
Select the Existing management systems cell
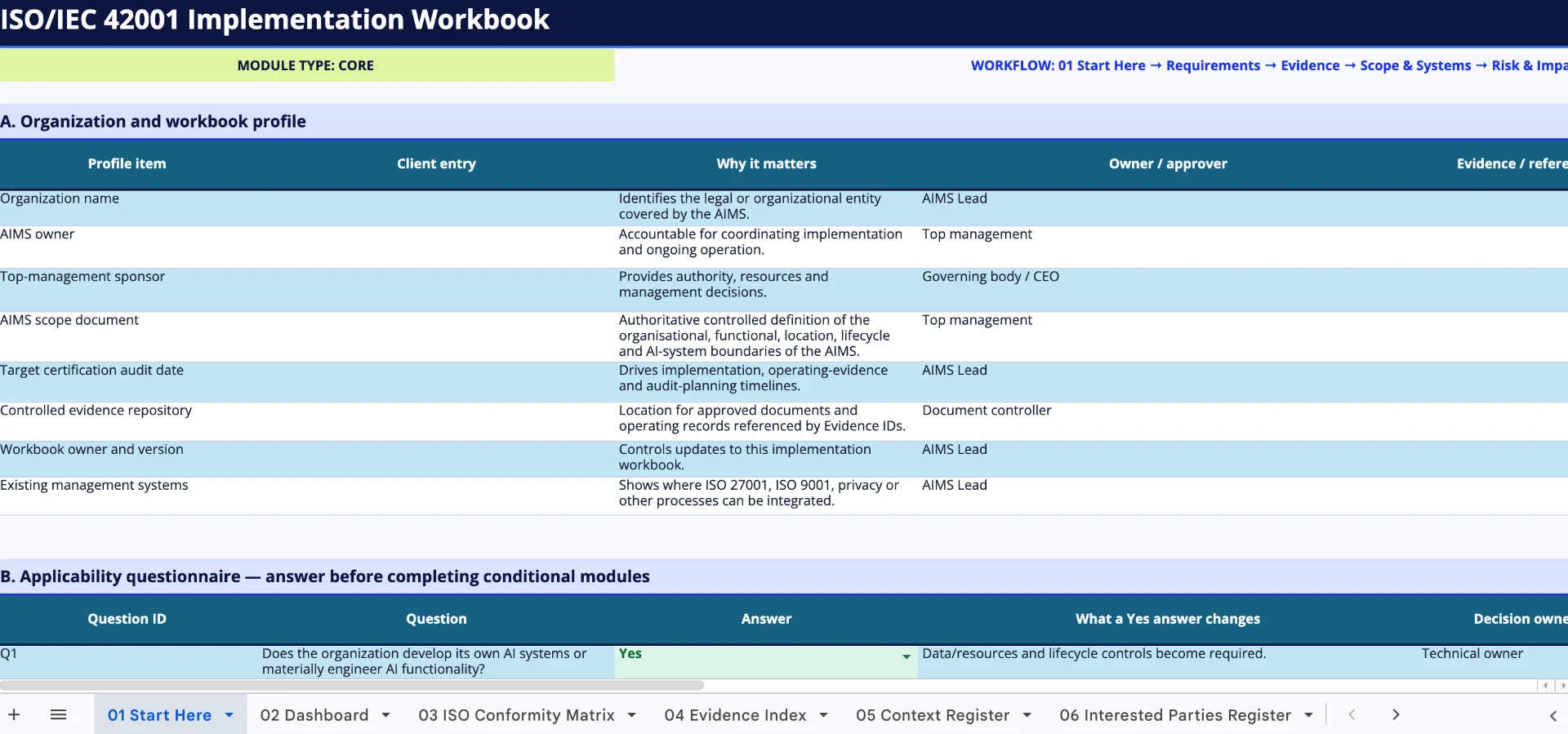129,496
